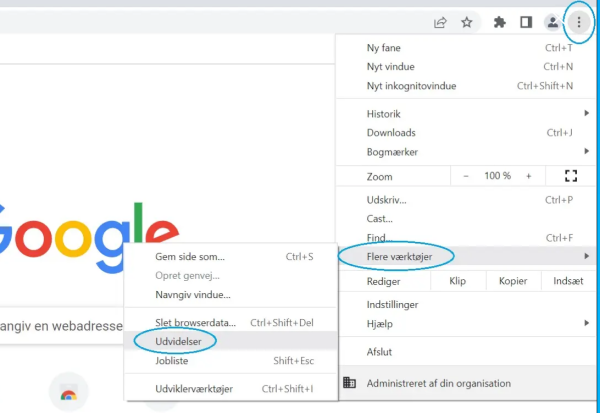Open Downloads from the menu

coord(466,132)
